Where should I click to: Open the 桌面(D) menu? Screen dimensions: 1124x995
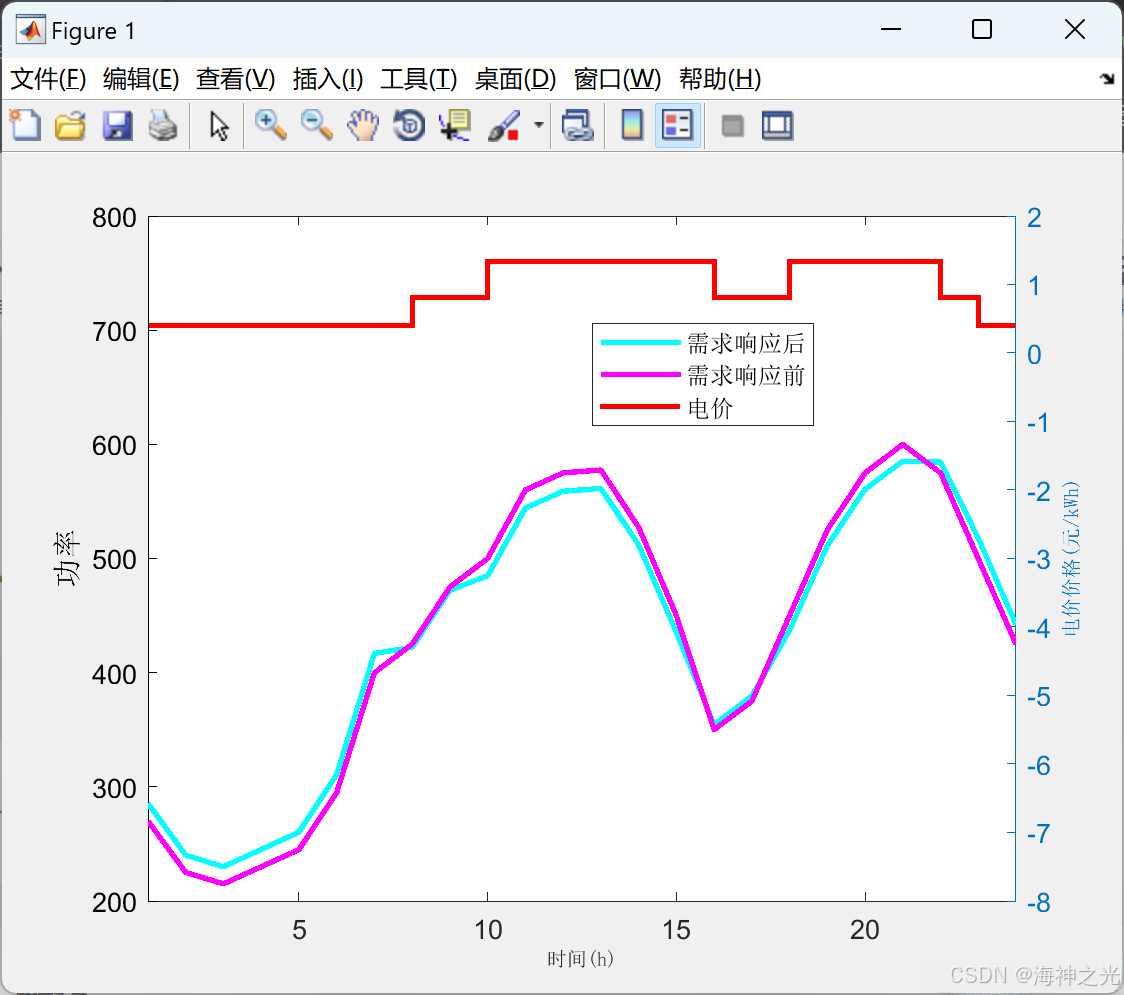pyautogui.click(x=515, y=79)
